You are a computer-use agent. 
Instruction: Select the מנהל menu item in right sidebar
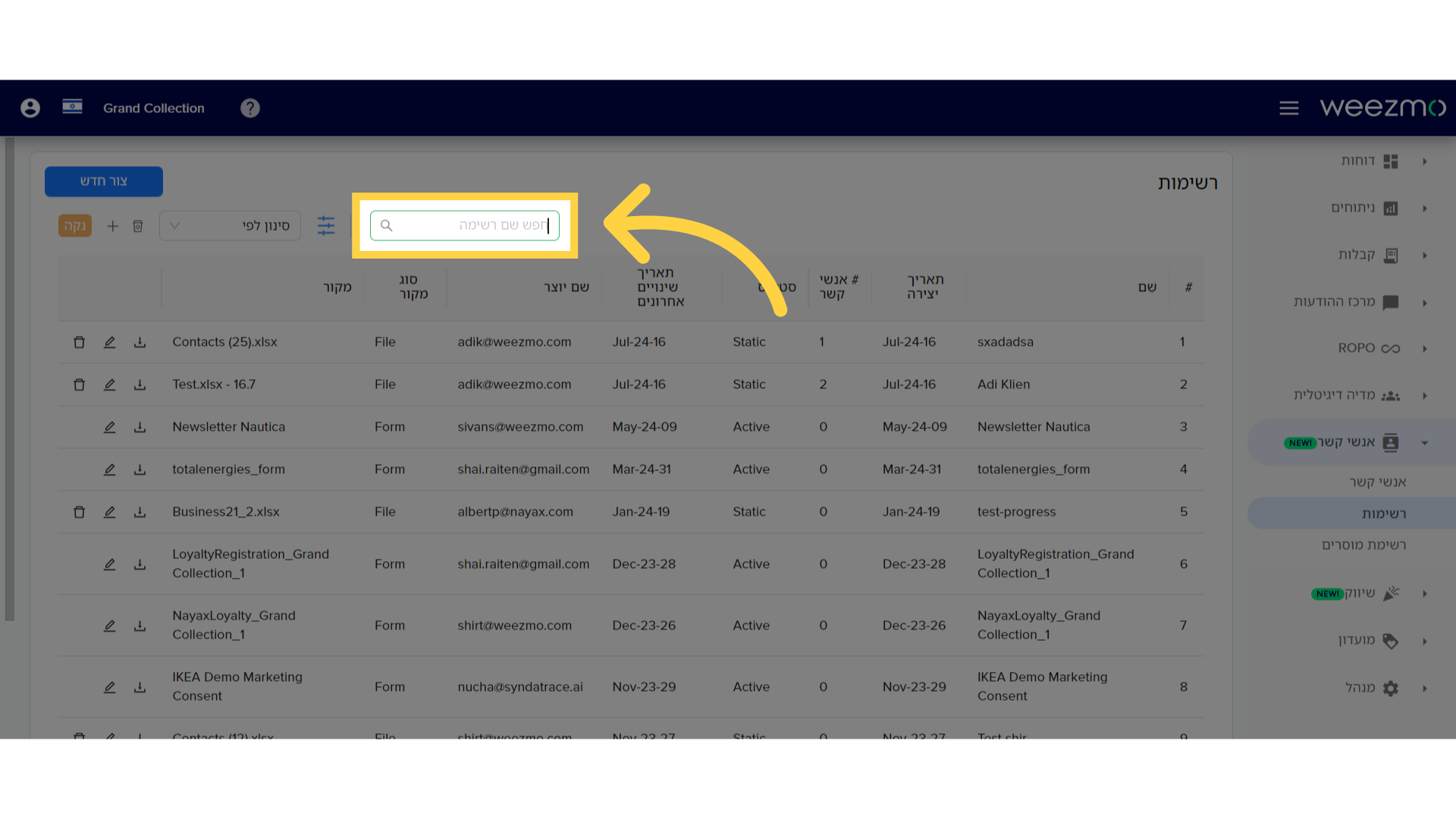(1361, 687)
